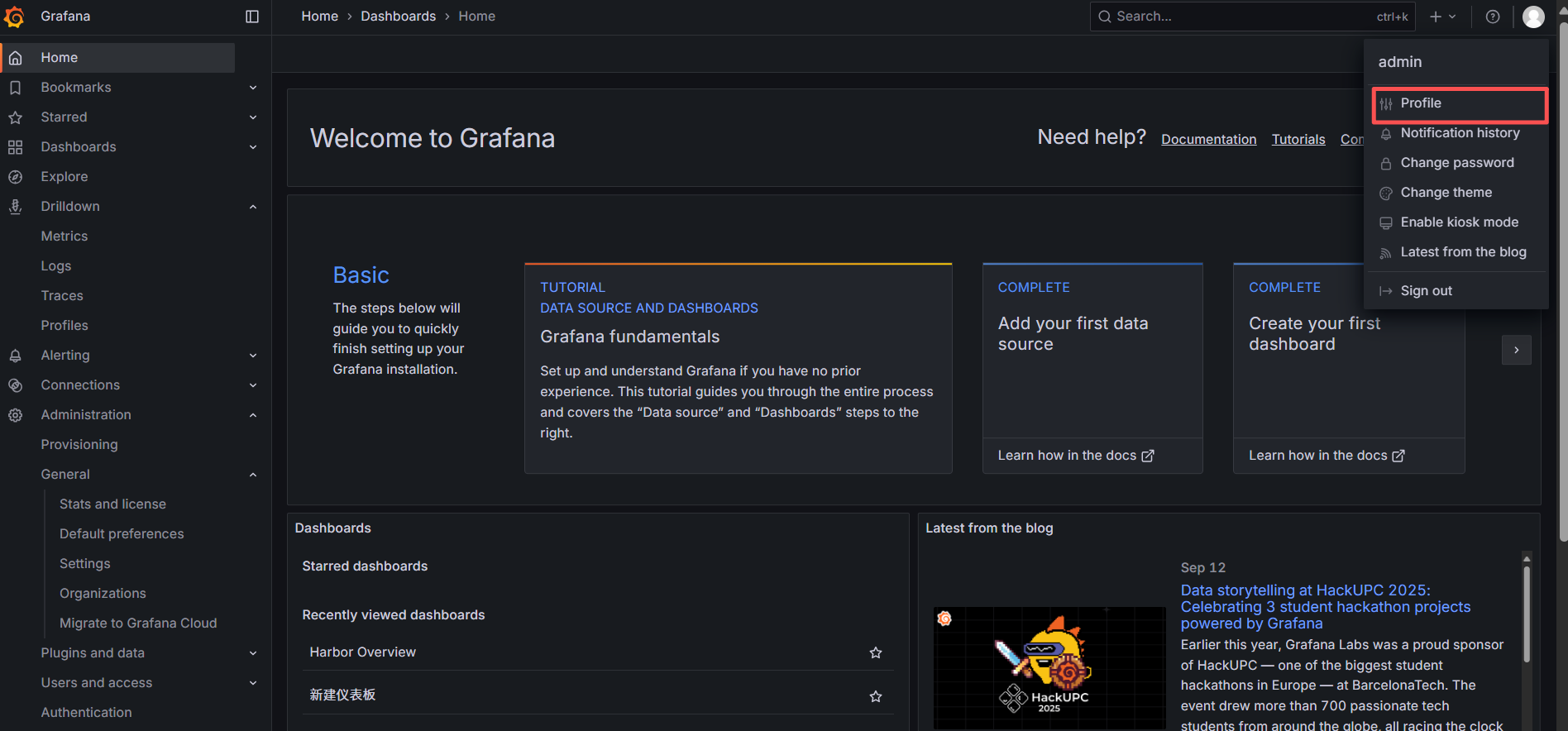The image size is (1568, 731).
Task: Expand the Plugins and data chevron
Action: click(x=253, y=653)
